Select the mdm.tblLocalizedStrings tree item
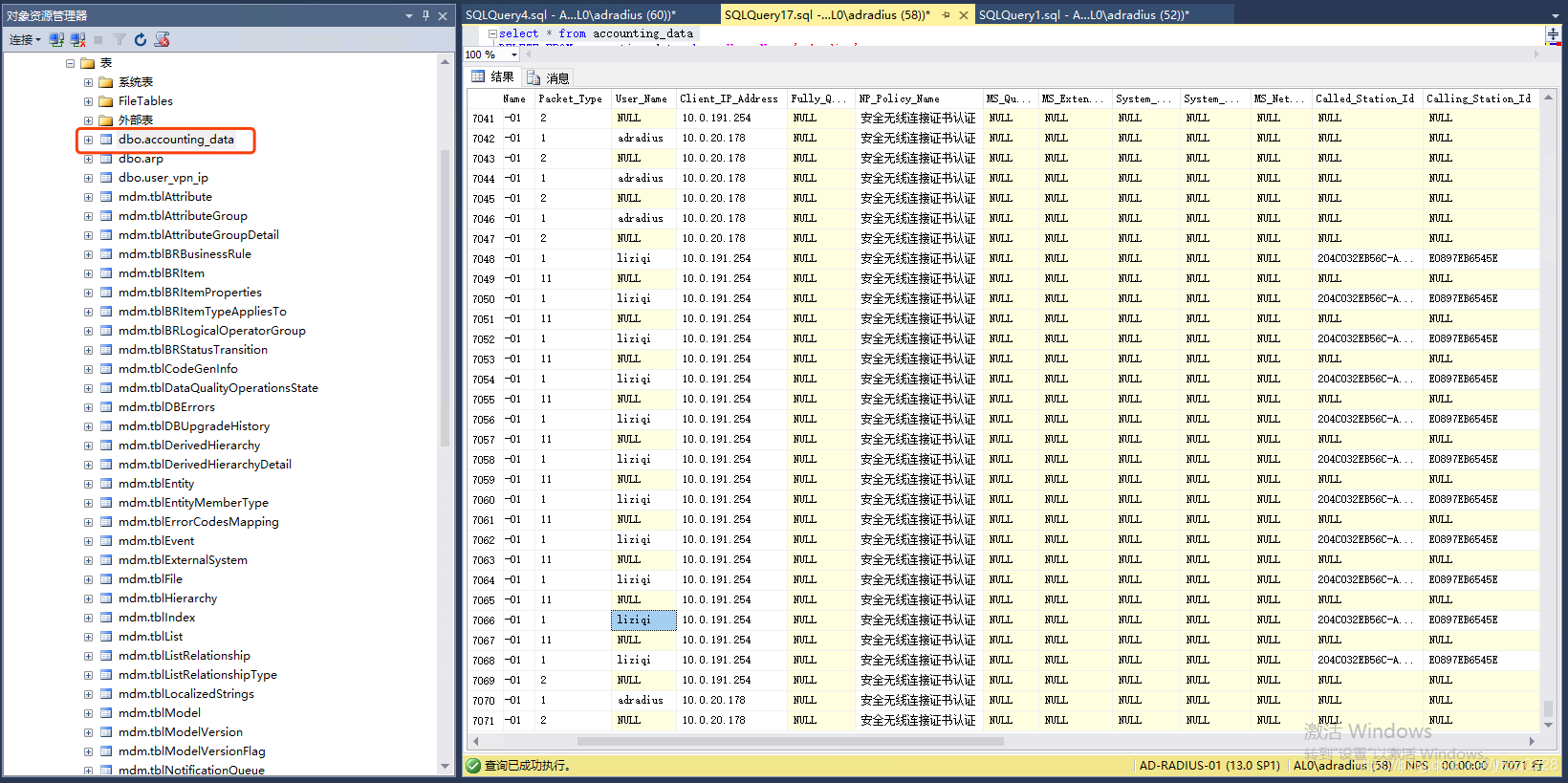This screenshot has width=1568, height=783. [x=186, y=694]
